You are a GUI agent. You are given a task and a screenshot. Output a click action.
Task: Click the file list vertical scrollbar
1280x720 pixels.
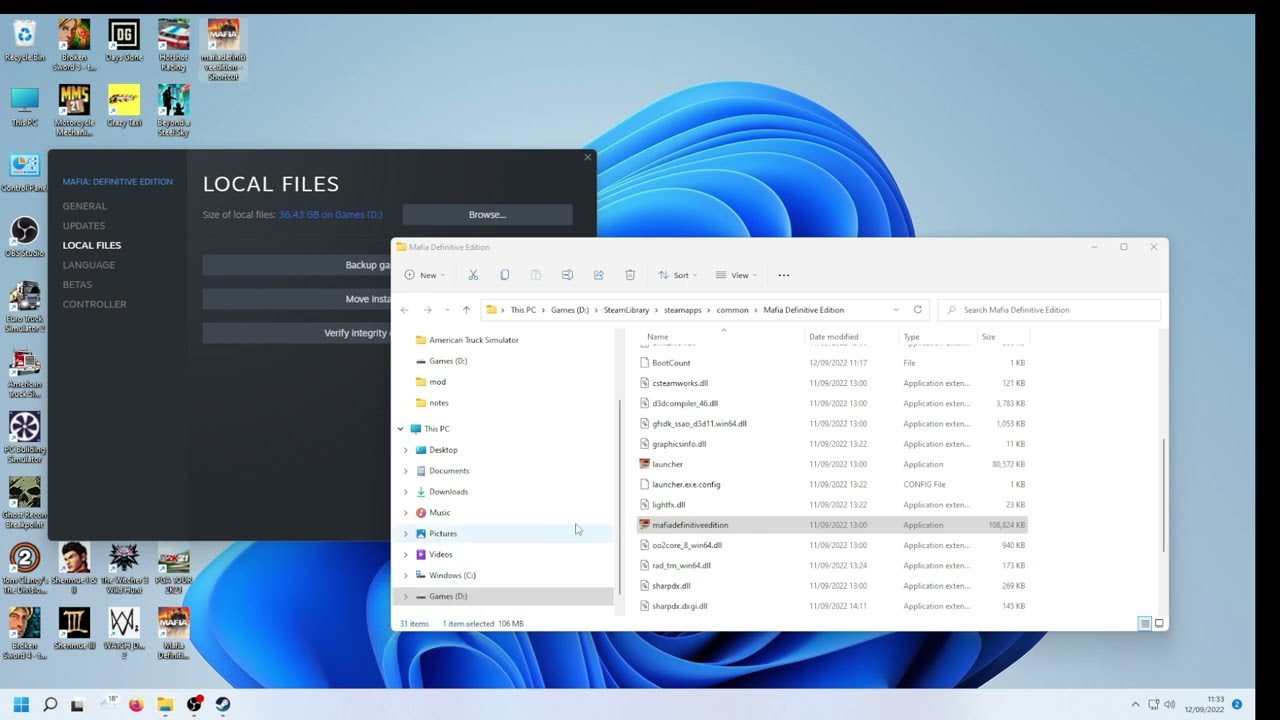1163,494
